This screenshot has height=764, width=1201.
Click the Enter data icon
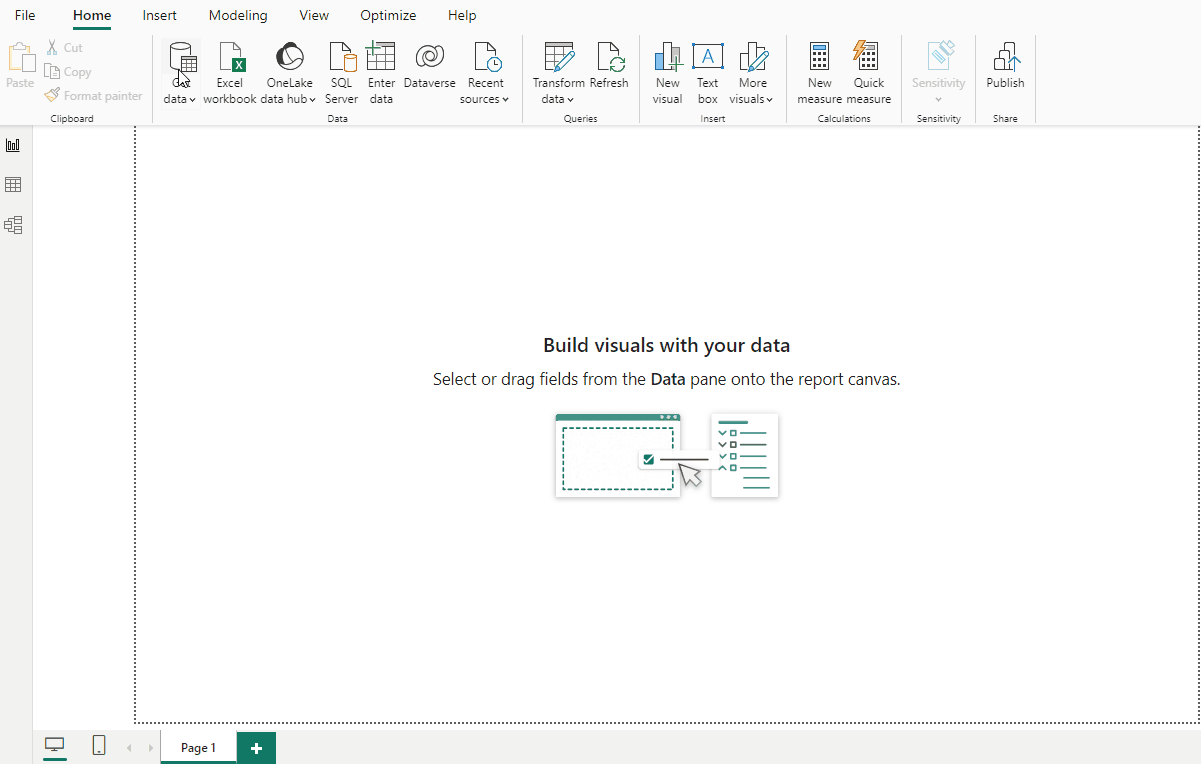pyautogui.click(x=381, y=58)
